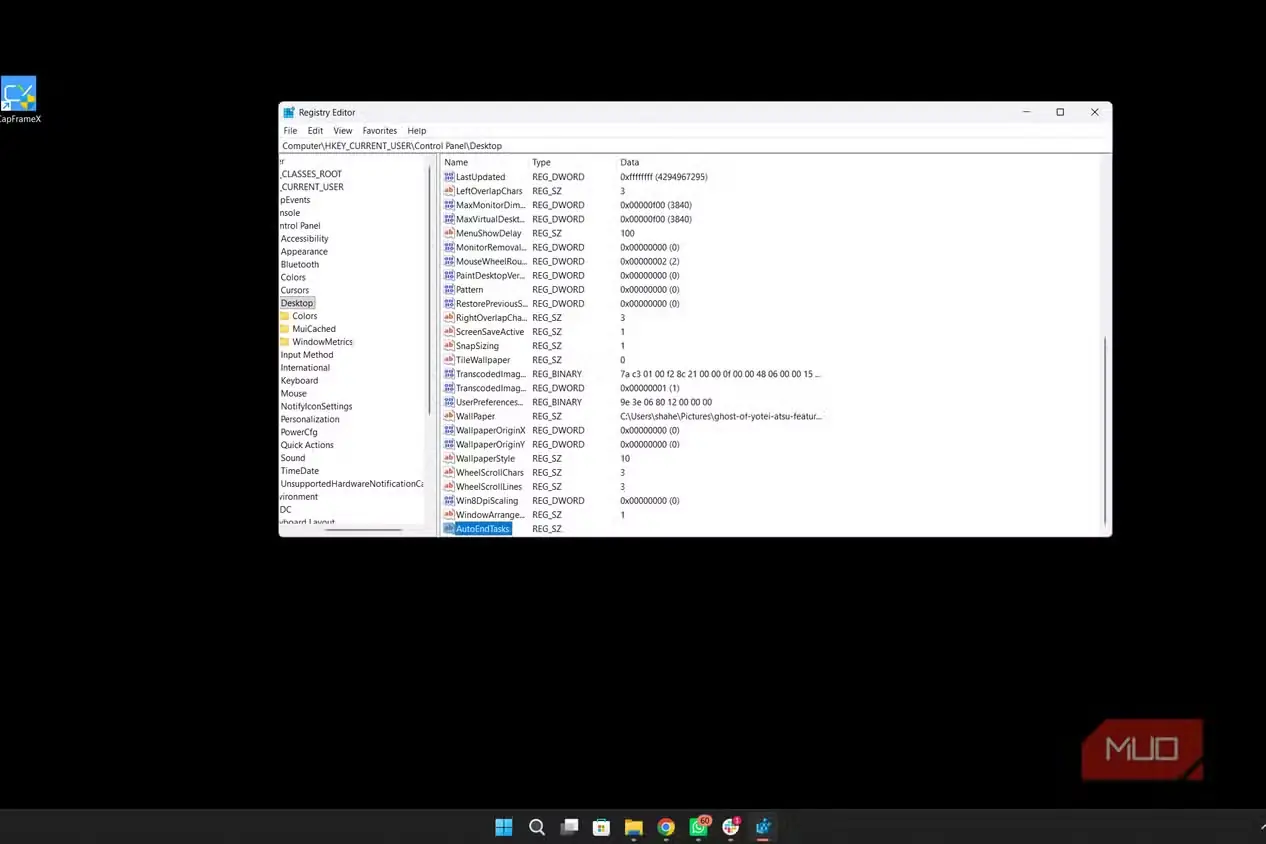This screenshot has height=844, width=1266.
Task: Open WhatsApp from the taskbar
Action: pos(699,826)
